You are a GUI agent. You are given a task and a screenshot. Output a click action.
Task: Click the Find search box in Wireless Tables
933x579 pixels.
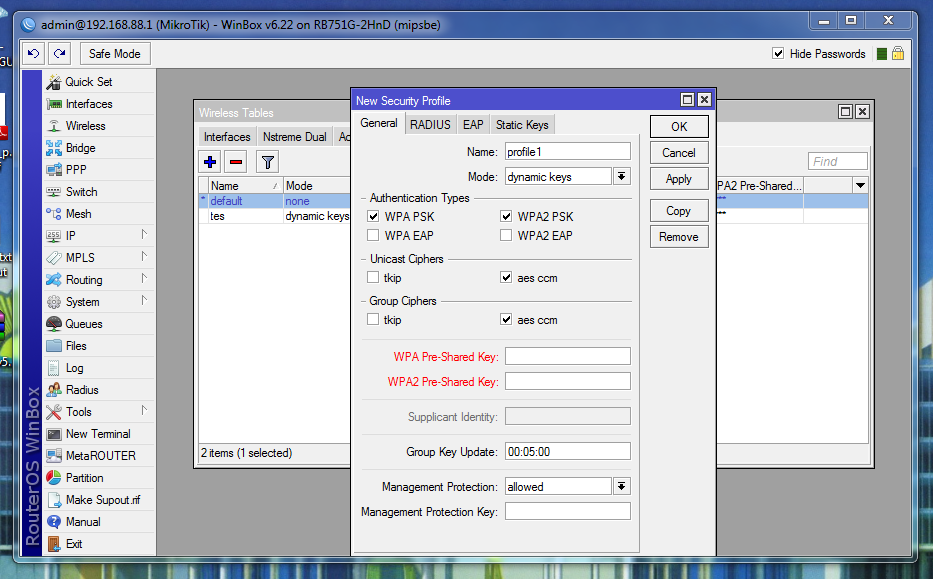837,161
